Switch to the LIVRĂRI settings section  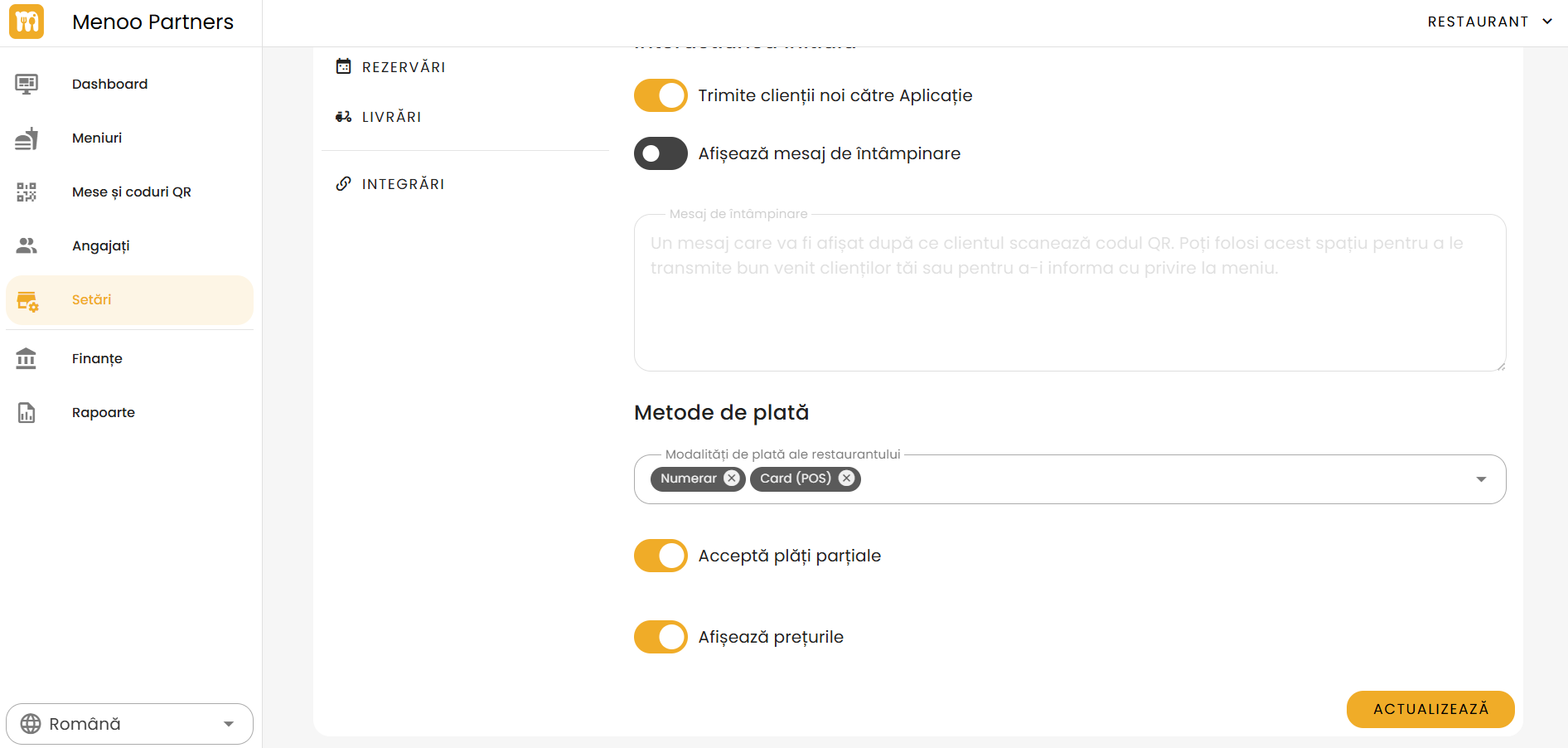point(391,117)
